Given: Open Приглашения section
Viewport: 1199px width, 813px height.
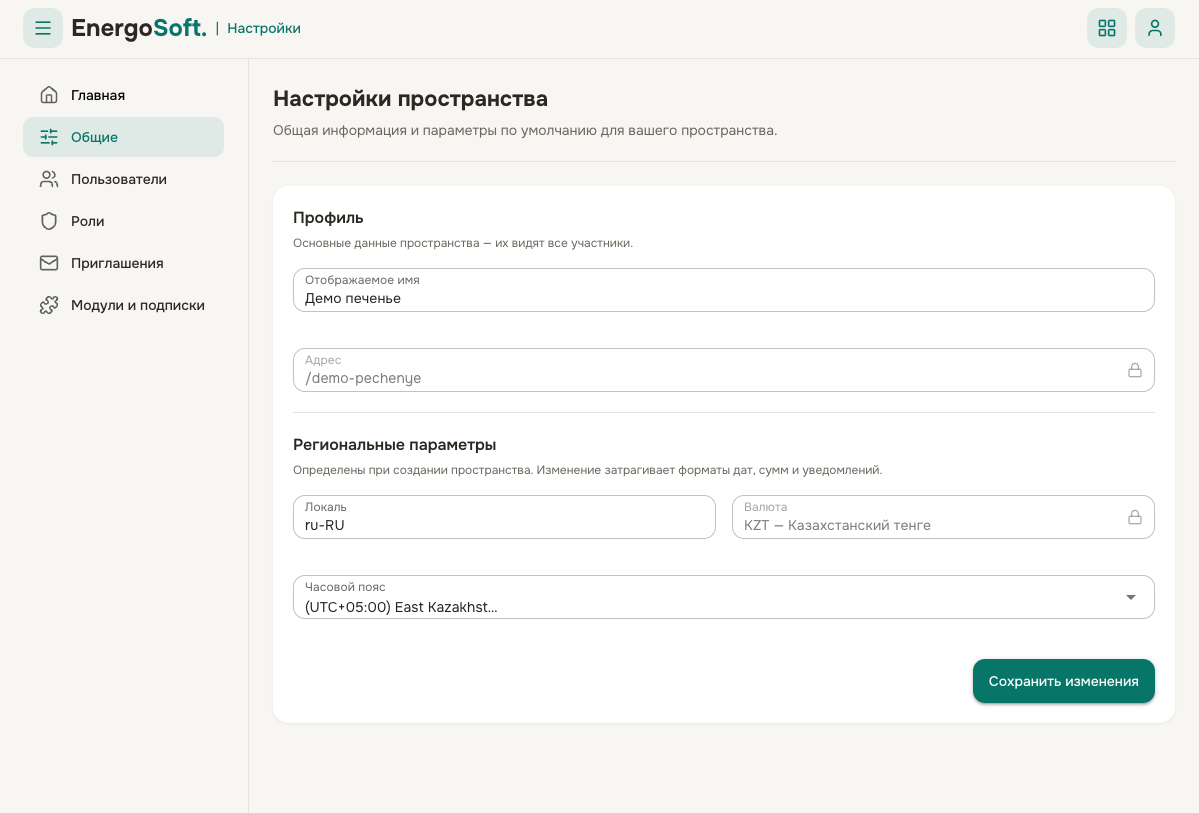Looking at the screenshot, I should pyautogui.click(x=123, y=263).
